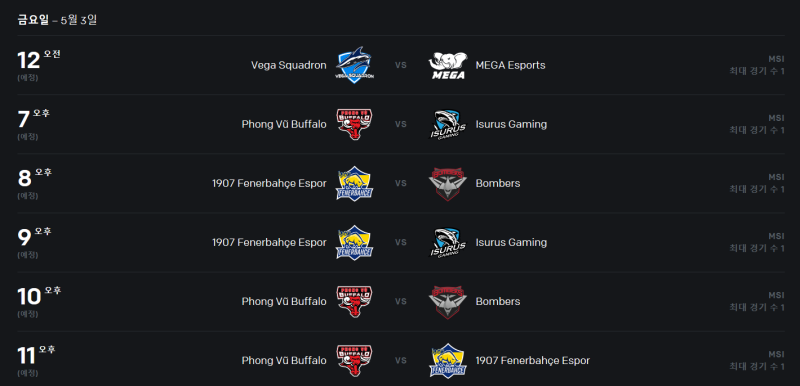The width and height of the screenshot is (800, 386).
Task: Click the vs text in the 8 오후 match
Action: tap(401, 184)
